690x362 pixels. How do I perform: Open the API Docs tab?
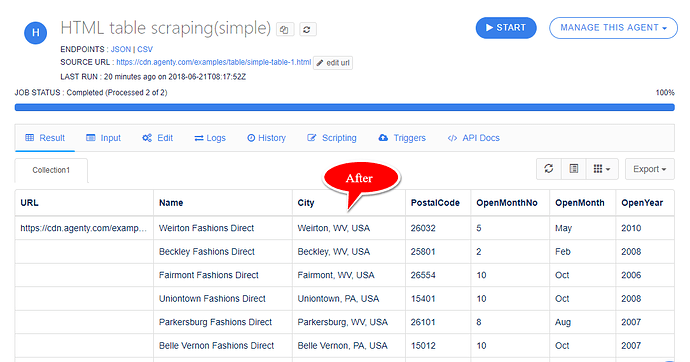coord(473,138)
